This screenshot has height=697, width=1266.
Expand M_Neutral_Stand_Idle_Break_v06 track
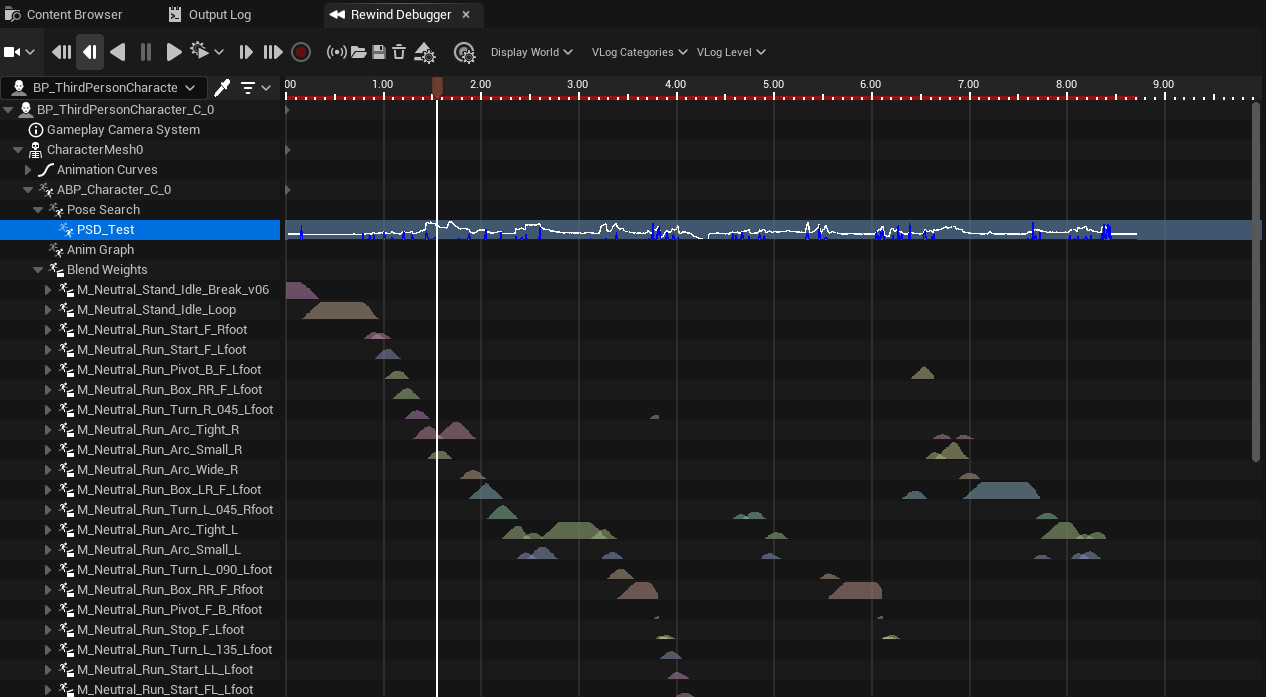point(48,290)
